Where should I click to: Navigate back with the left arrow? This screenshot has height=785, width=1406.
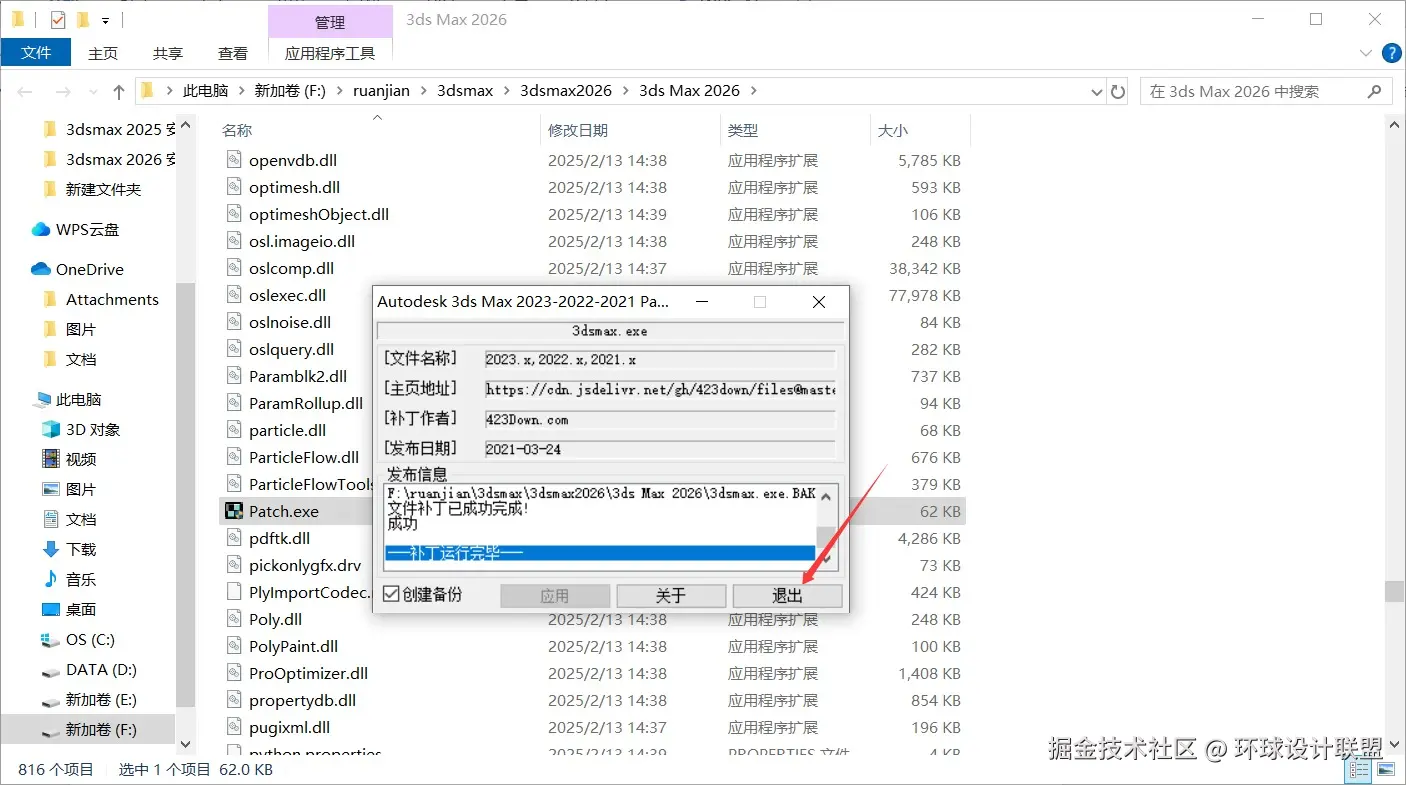tap(25, 91)
